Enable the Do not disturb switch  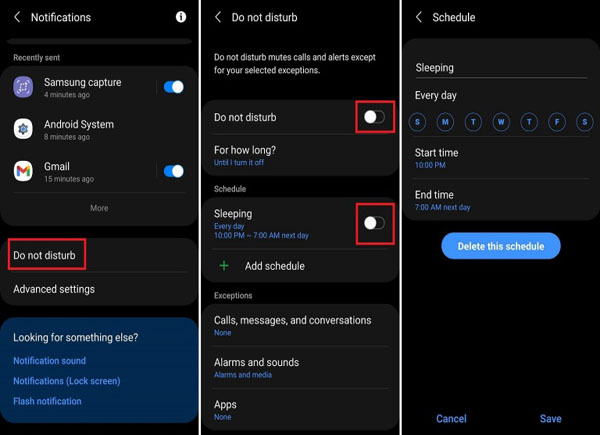tap(374, 117)
